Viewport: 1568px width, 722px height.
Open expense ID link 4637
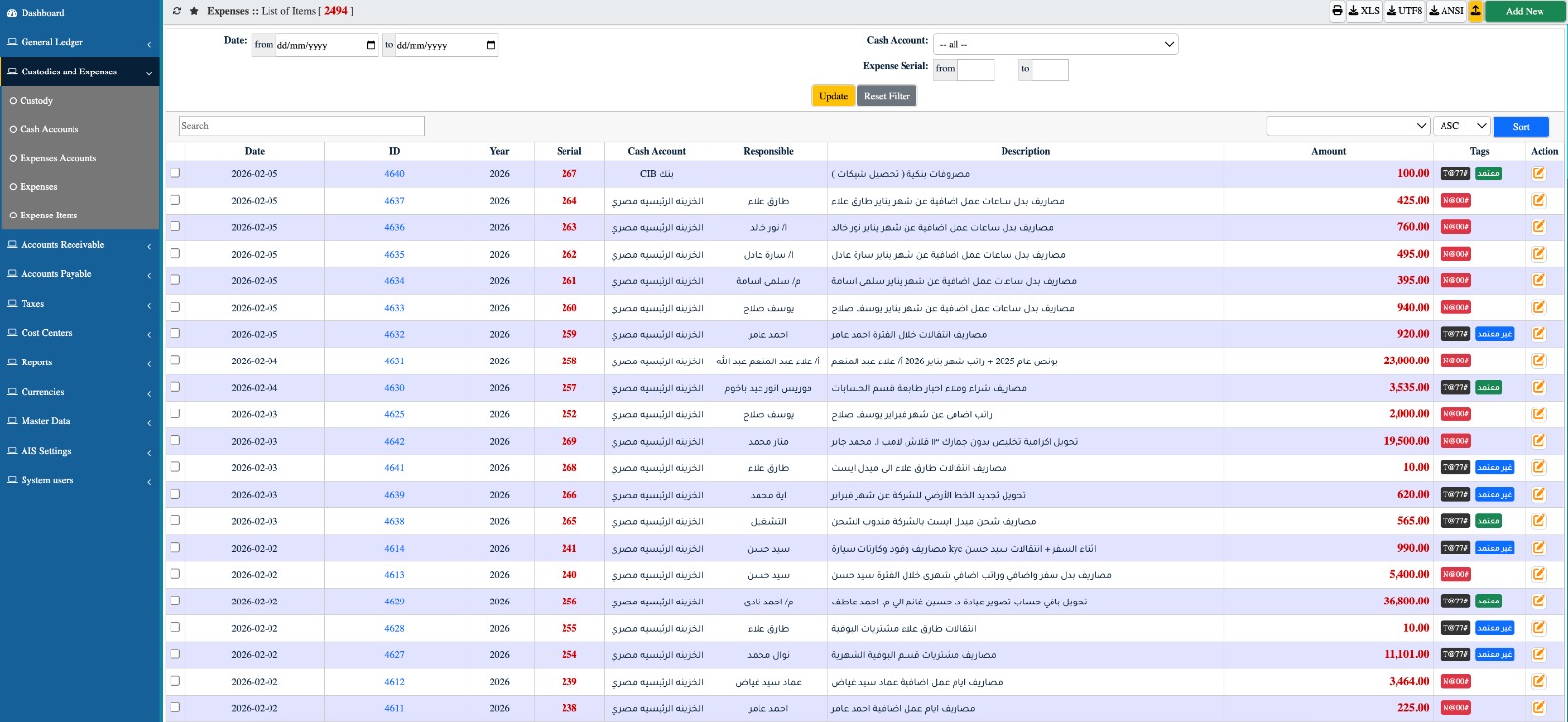click(x=394, y=201)
